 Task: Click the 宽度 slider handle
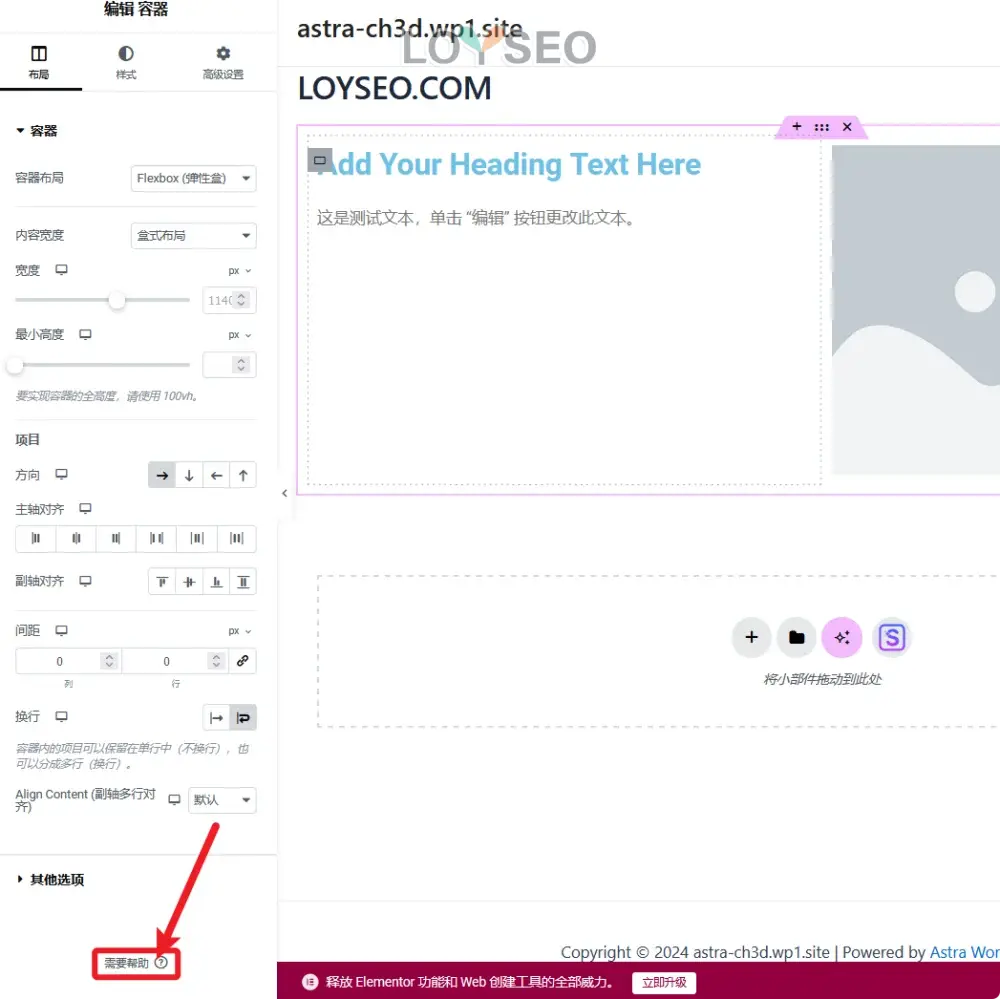pyautogui.click(x=117, y=300)
